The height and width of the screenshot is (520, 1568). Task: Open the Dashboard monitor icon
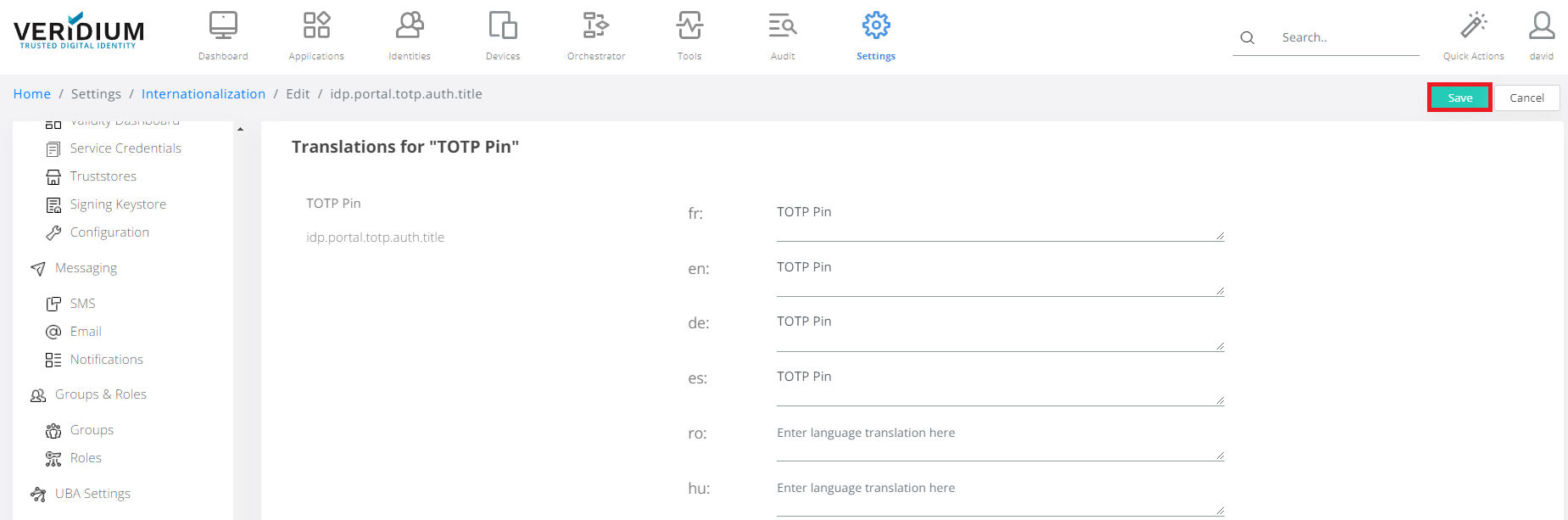pyautogui.click(x=223, y=26)
